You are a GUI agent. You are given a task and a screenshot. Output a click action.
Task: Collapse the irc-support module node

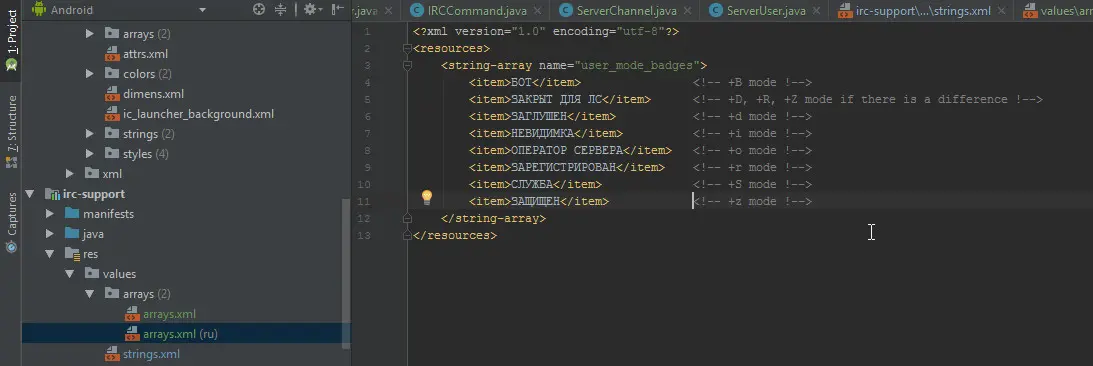coord(29,194)
